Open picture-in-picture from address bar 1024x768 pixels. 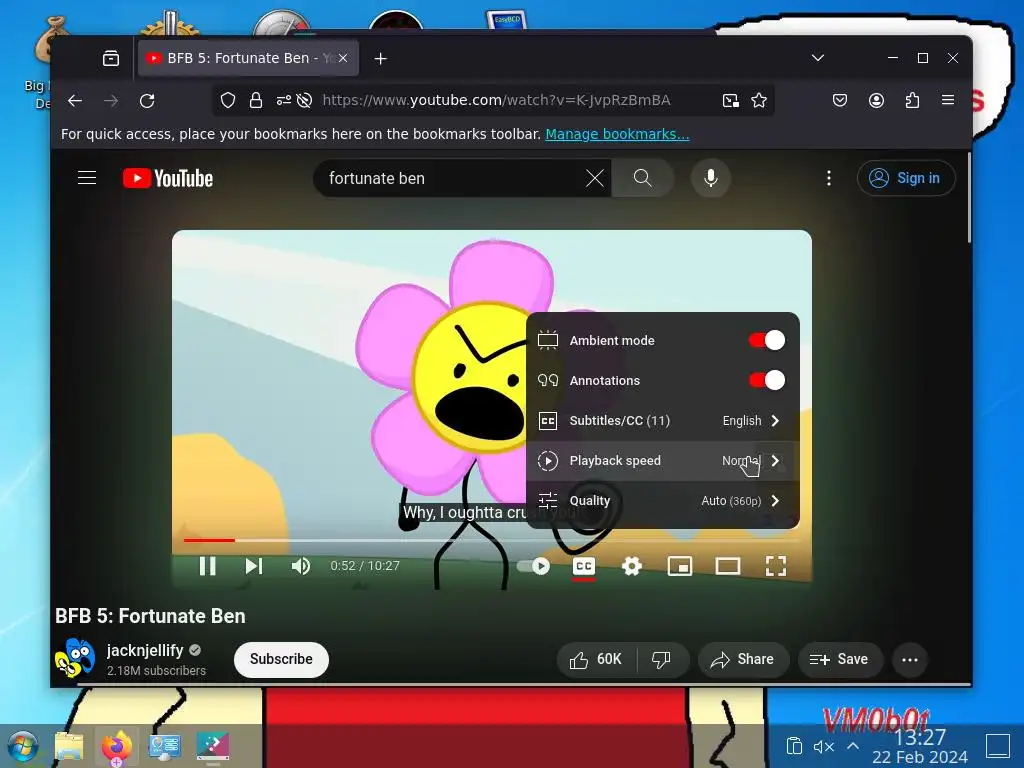730,101
